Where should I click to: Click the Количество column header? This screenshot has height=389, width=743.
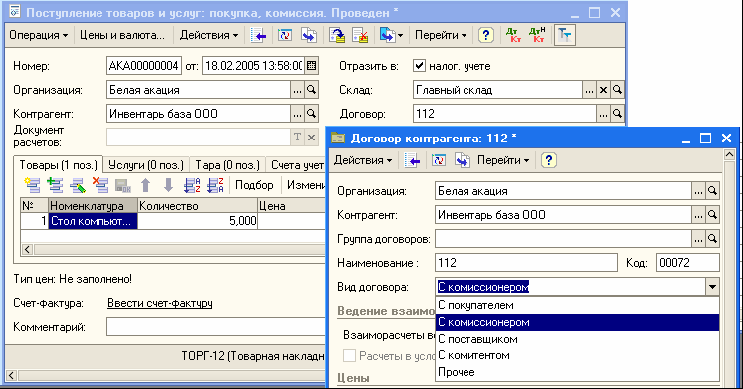coord(197,206)
